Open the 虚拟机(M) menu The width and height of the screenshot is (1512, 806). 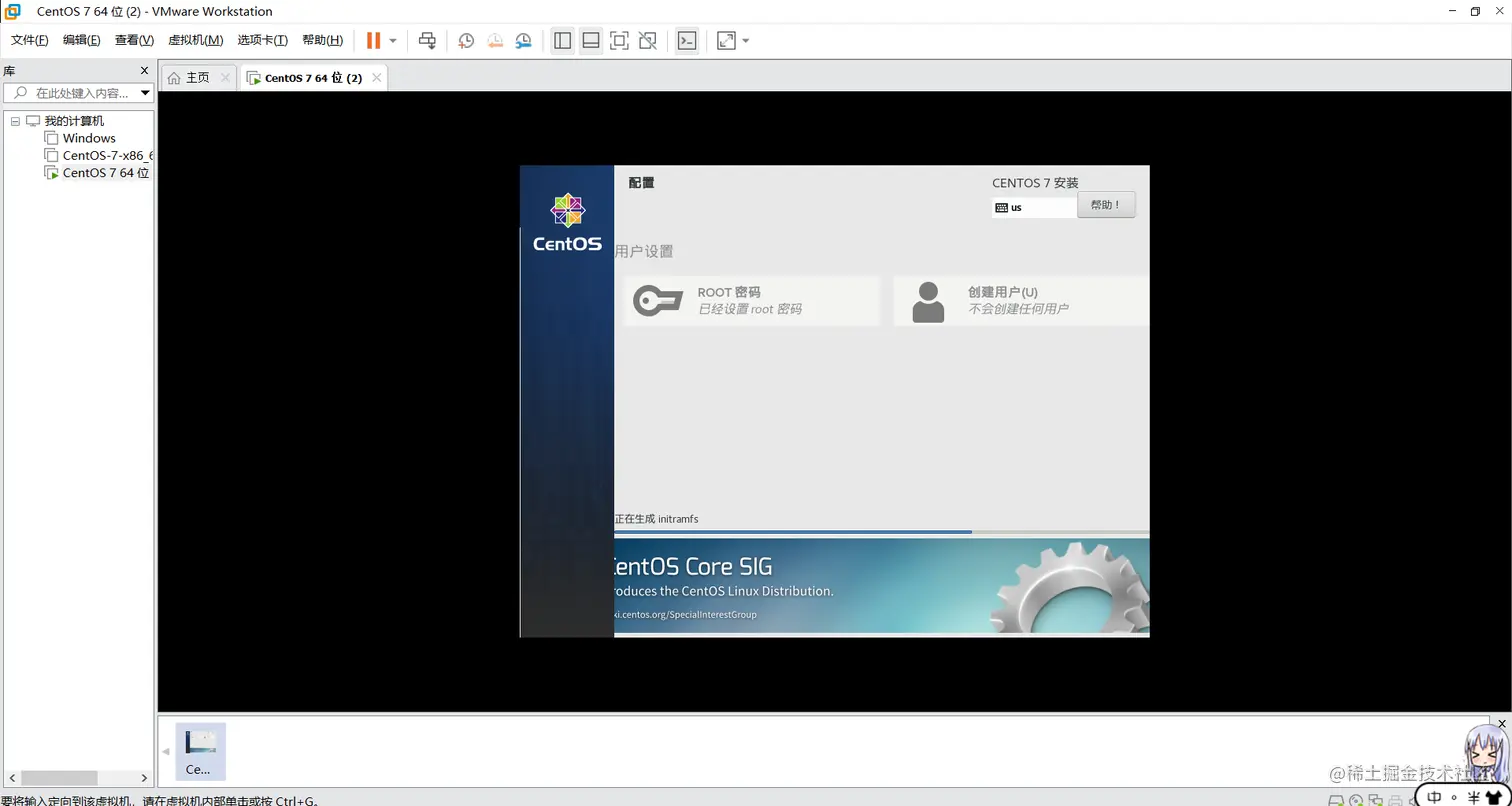[x=195, y=40]
